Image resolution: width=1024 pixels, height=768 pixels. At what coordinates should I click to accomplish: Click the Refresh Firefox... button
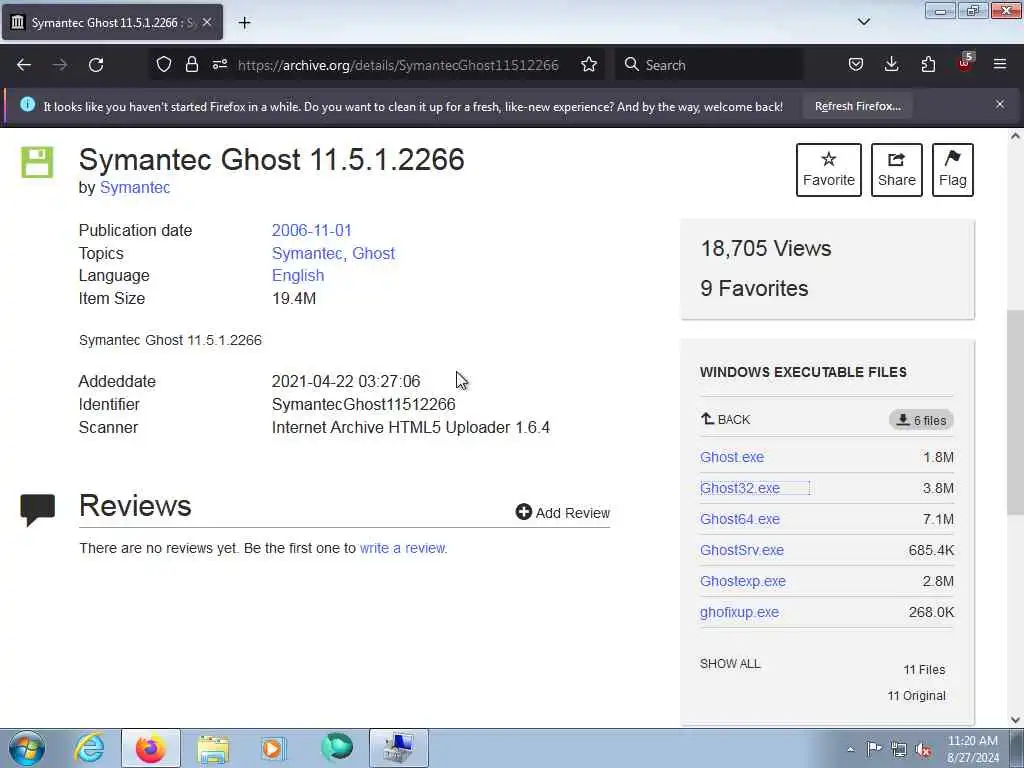coord(857,106)
